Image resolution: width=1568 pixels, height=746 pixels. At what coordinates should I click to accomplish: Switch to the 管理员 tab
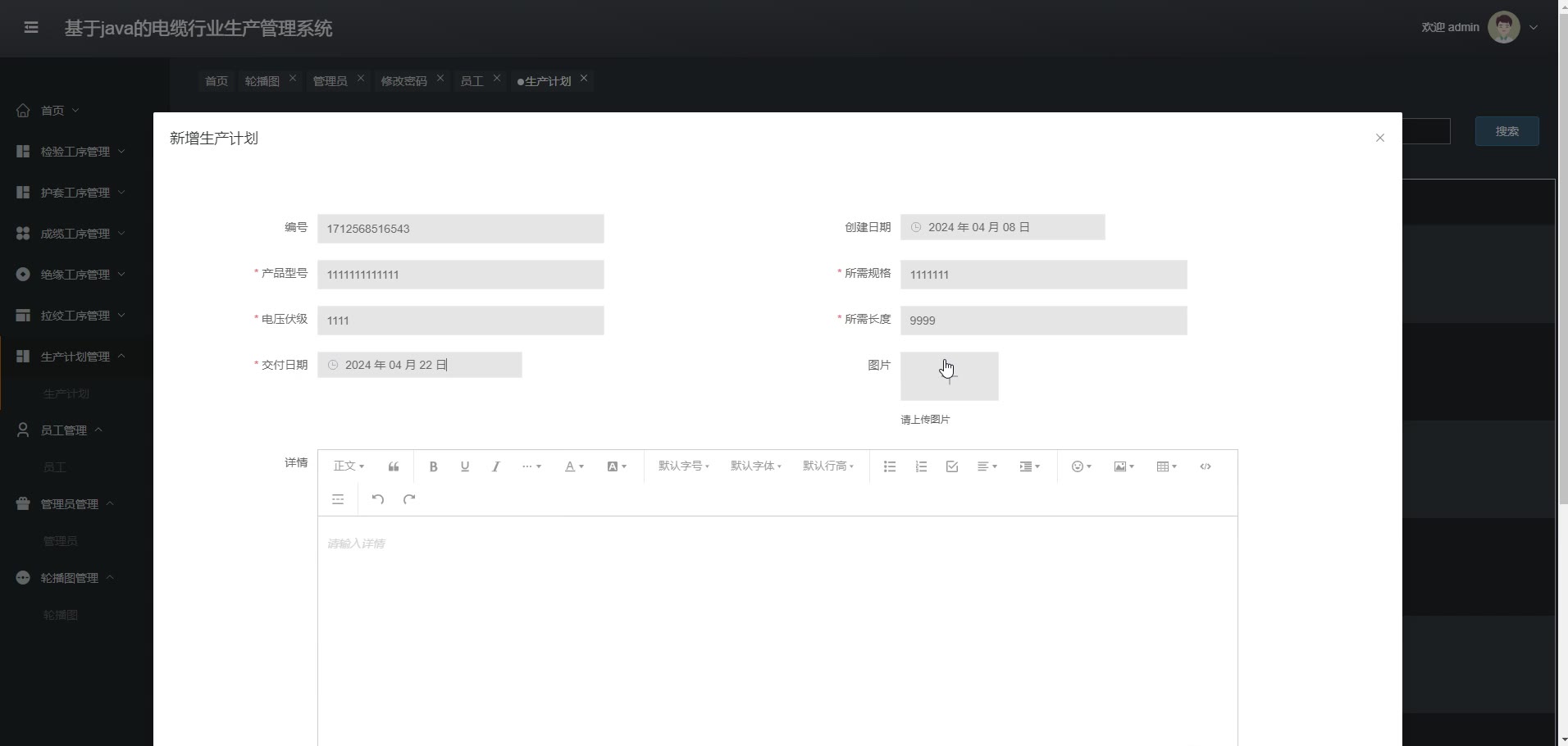tap(330, 81)
